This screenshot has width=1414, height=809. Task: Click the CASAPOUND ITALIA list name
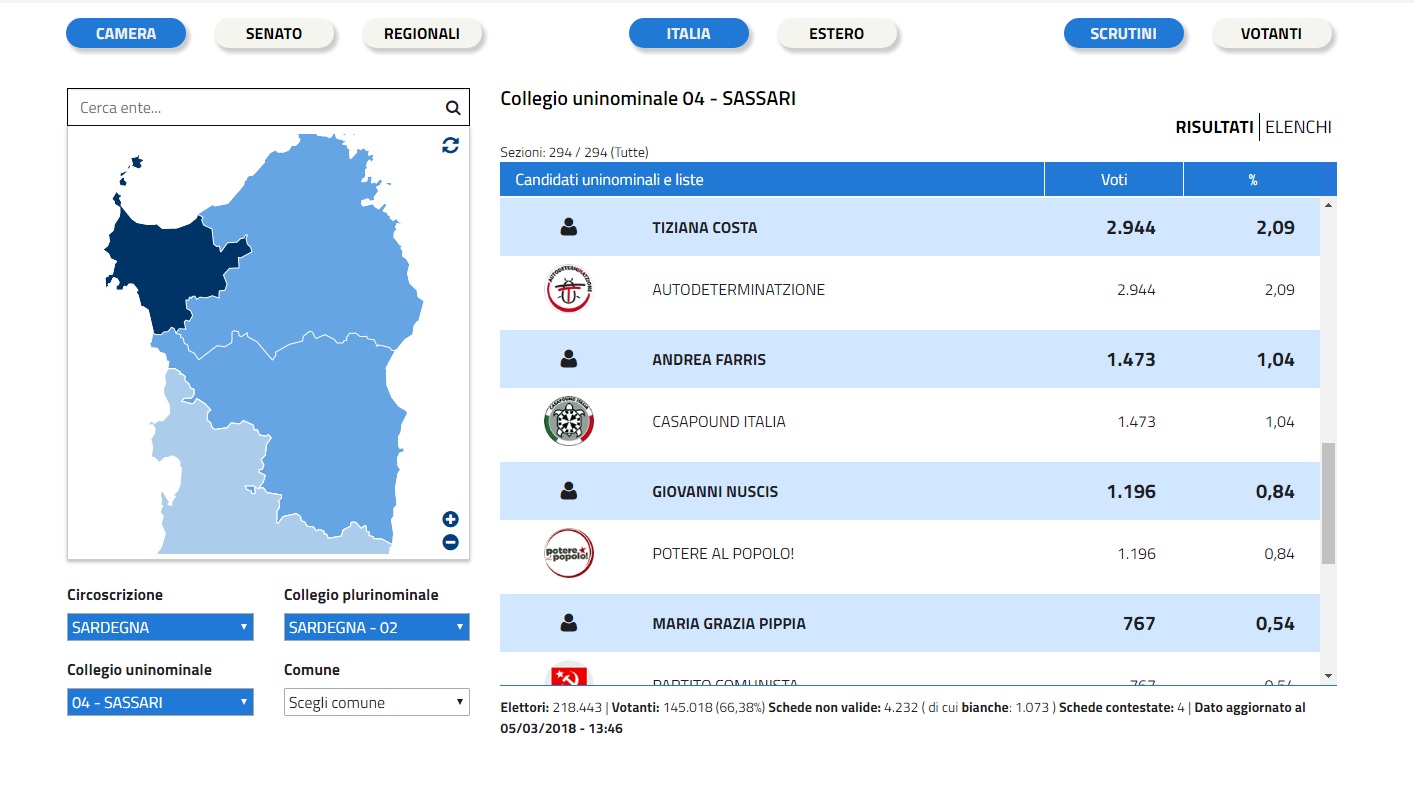[x=719, y=422]
